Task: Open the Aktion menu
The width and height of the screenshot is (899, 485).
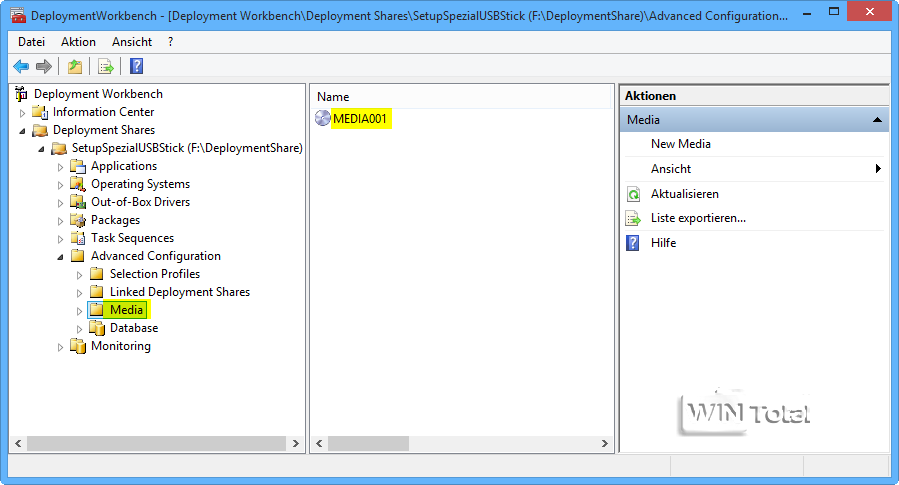Action: pyautogui.click(x=79, y=42)
